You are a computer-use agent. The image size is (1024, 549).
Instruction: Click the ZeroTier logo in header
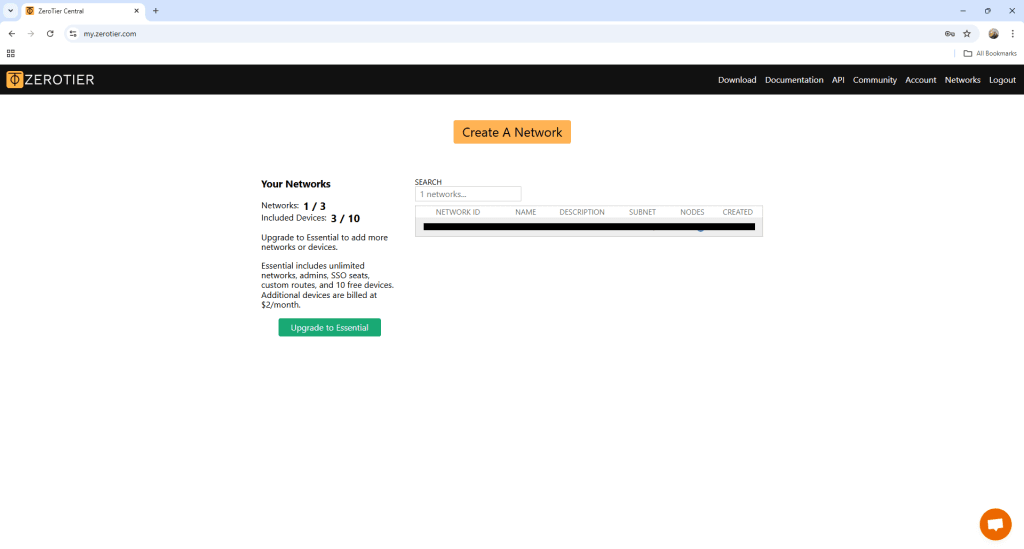click(50, 80)
